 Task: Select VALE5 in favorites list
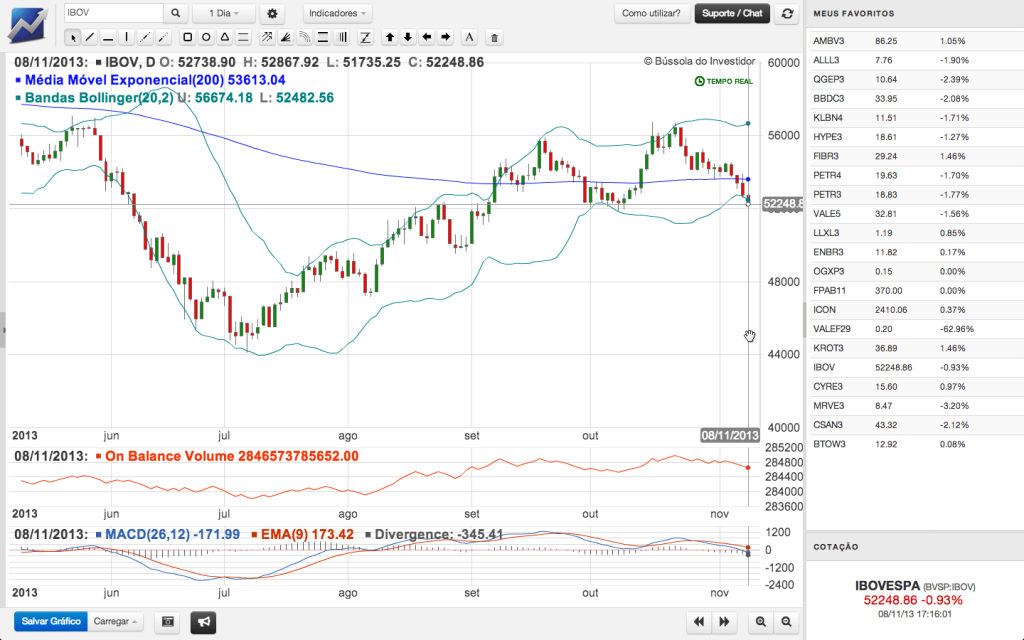click(x=915, y=214)
